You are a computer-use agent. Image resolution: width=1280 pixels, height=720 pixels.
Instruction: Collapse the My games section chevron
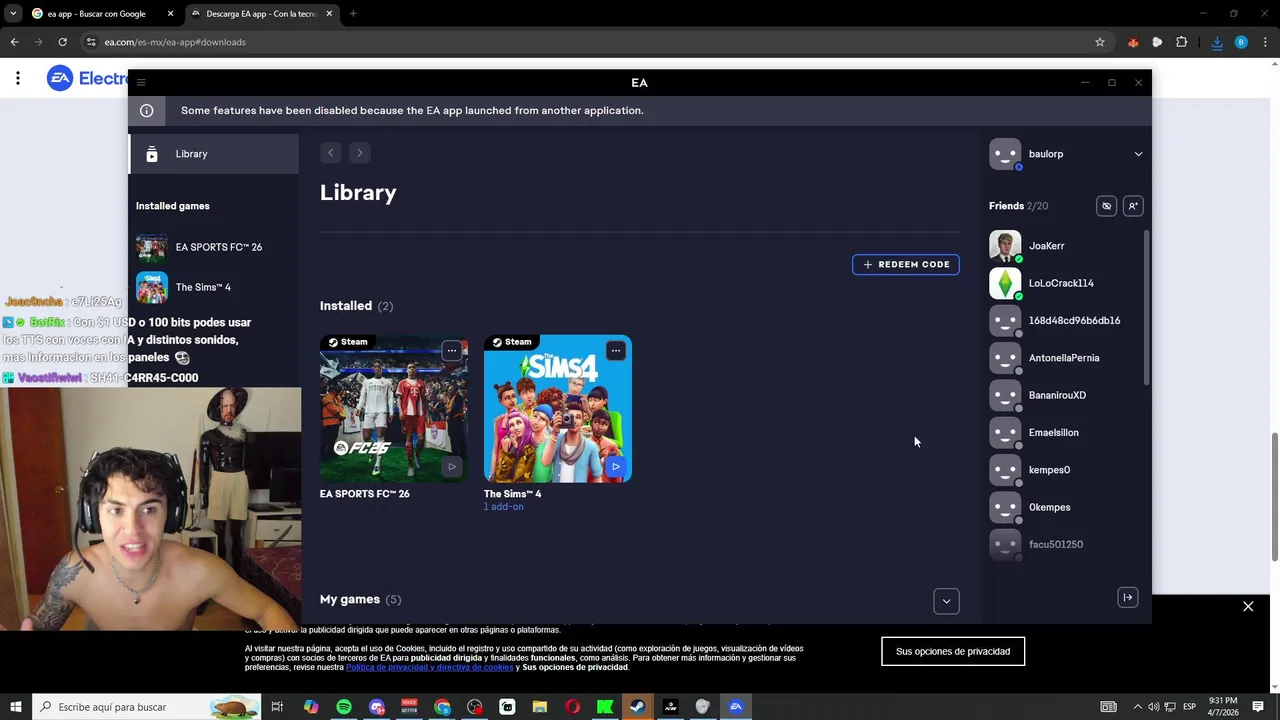(x=946, y=601)
